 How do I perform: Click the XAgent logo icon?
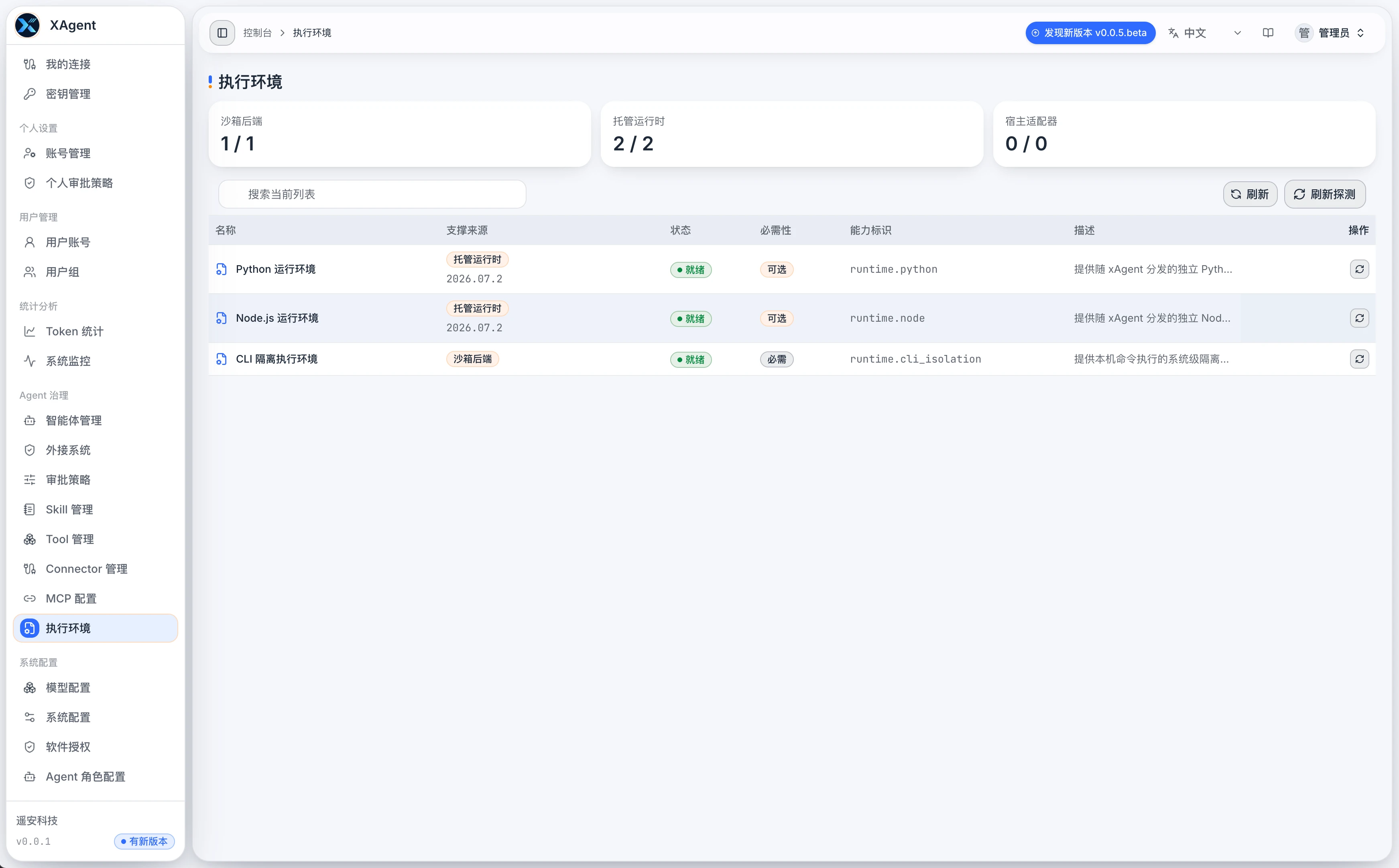point(27,25)
